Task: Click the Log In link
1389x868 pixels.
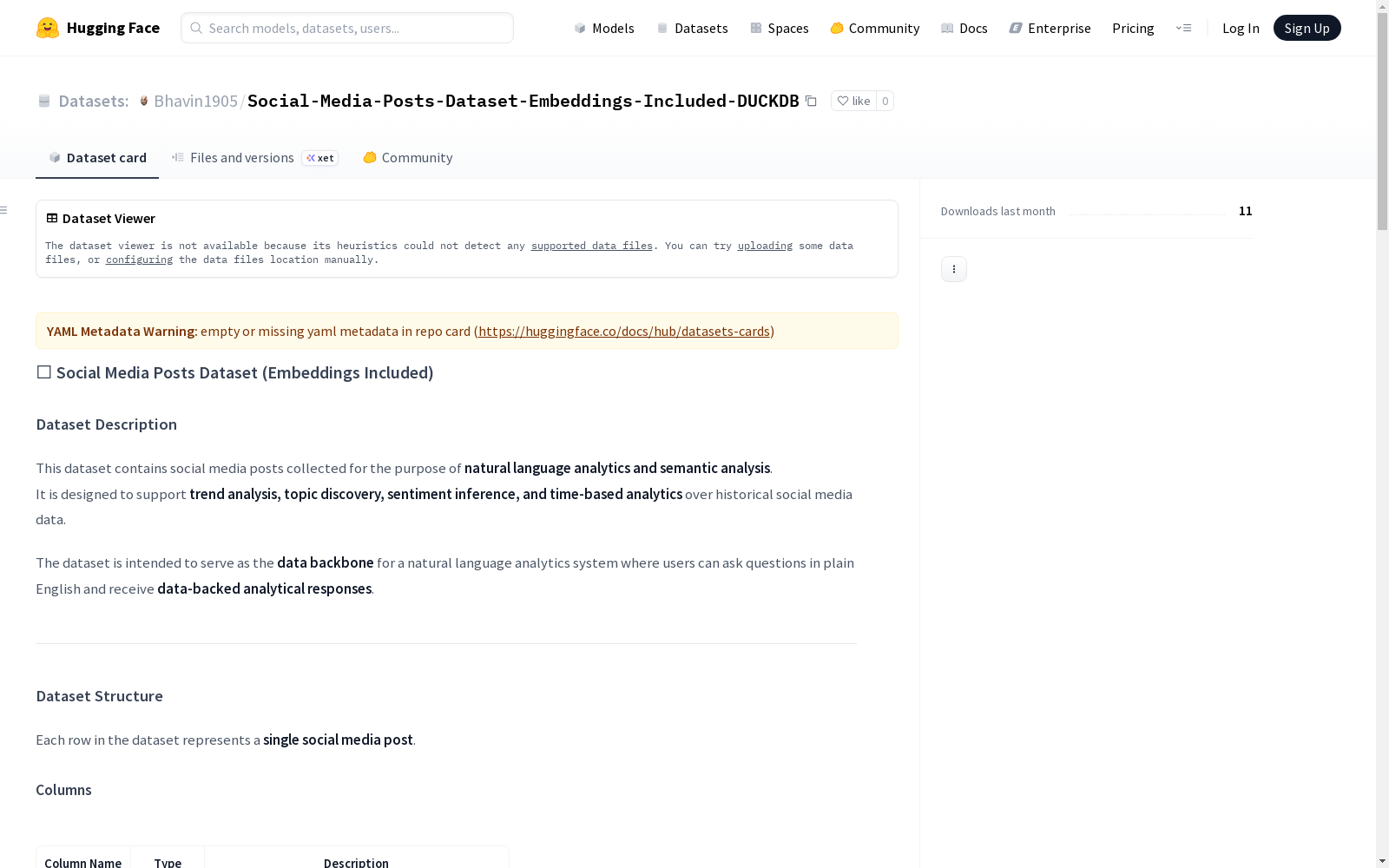Action: pos(1241,28)
